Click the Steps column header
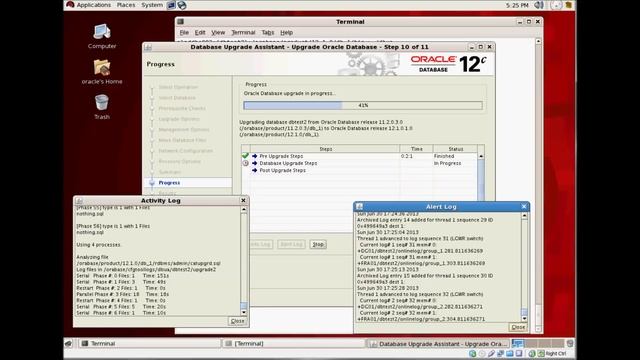The height and width of the screenshot is (360, 640). tap(325, 149)
